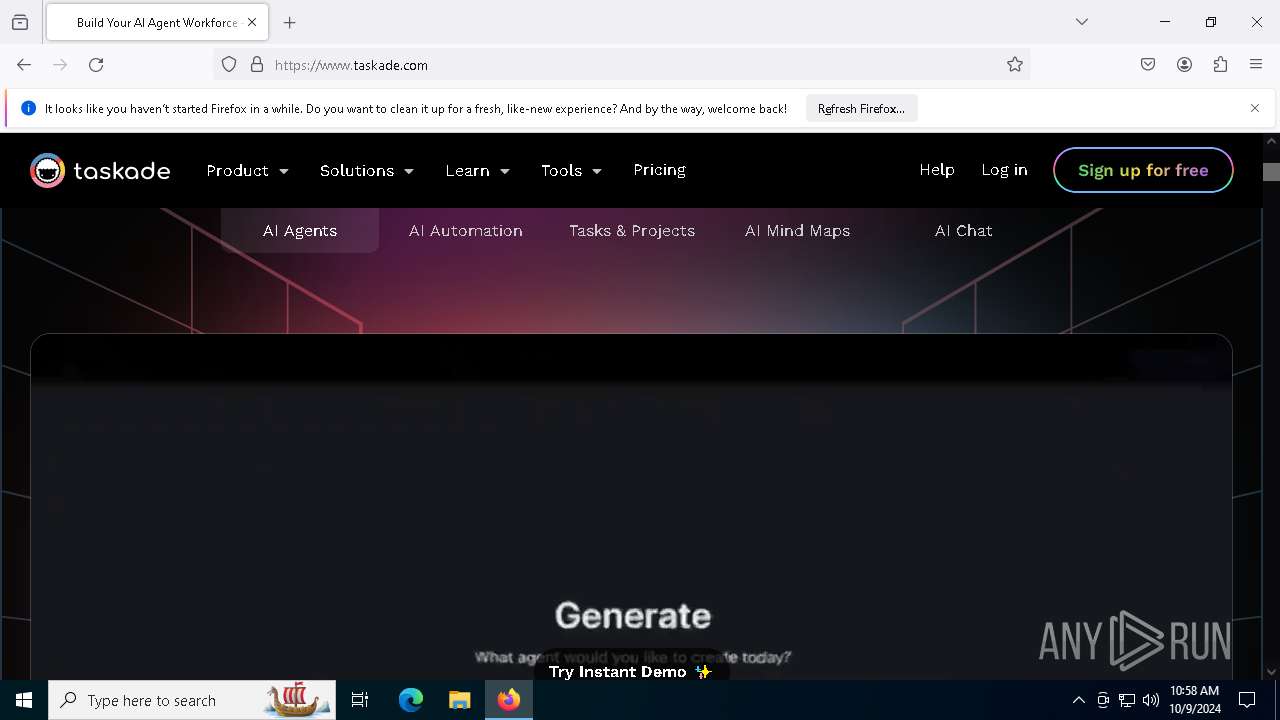Select the AI Agents tab
The image size is (1280, 720).
(300, 231)
